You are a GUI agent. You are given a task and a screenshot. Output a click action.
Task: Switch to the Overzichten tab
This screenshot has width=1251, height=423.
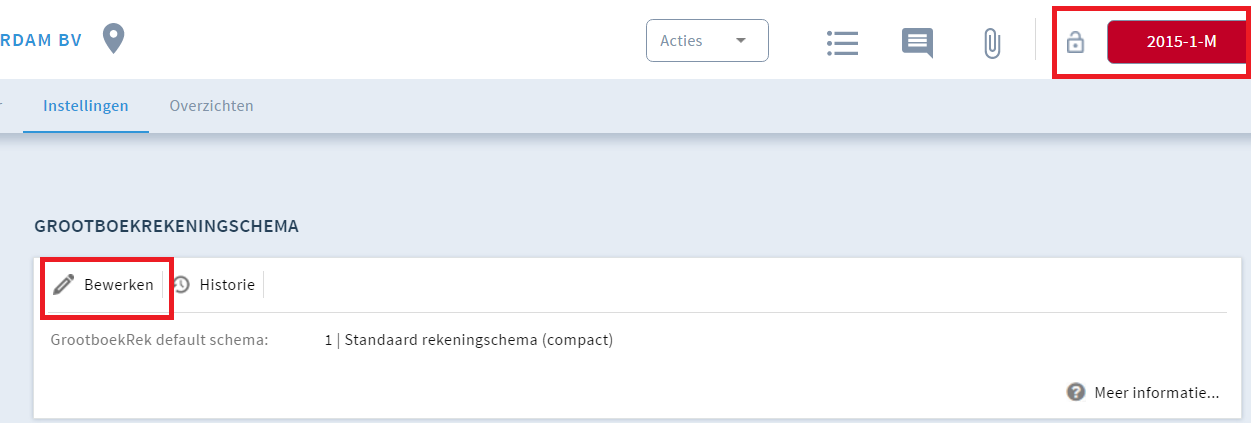point(211,105)
